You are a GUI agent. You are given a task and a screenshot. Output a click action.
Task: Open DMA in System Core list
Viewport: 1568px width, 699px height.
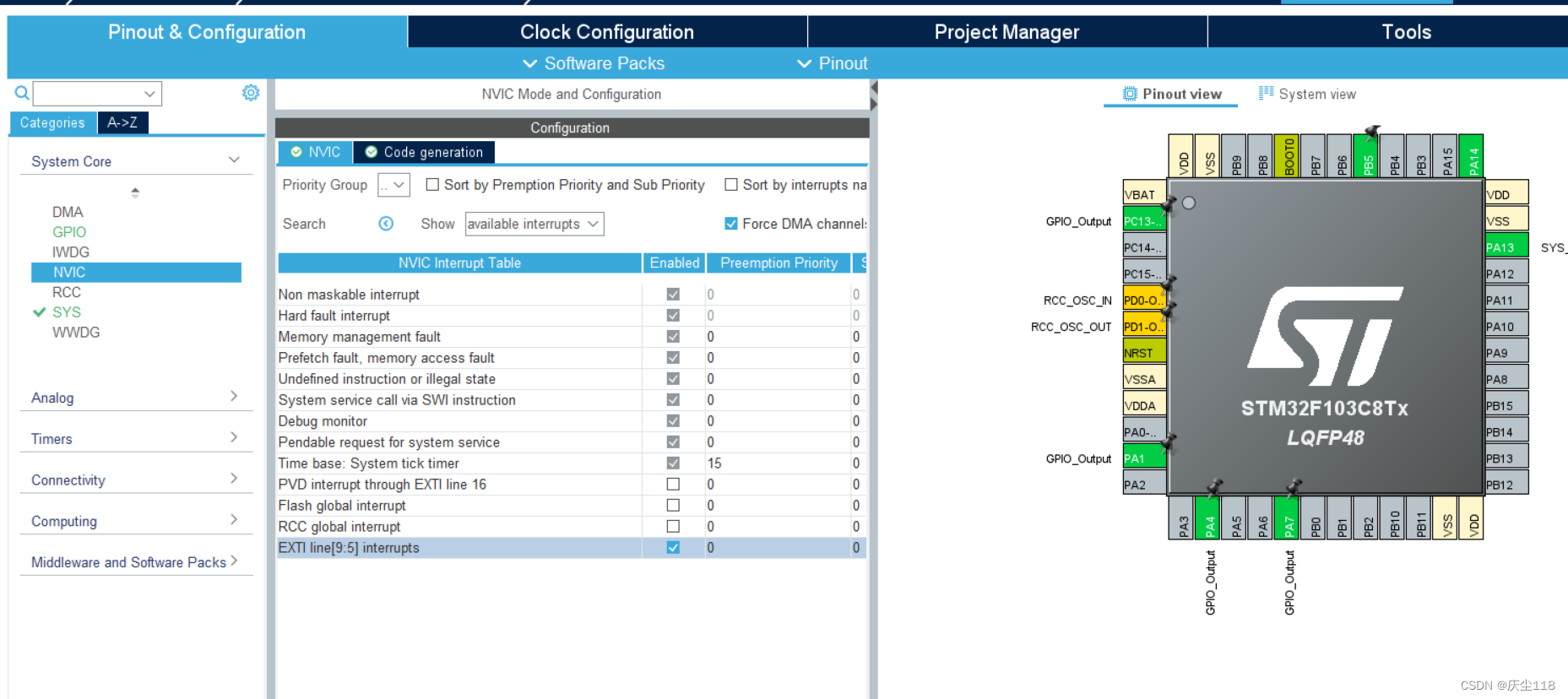pos(68,212)
